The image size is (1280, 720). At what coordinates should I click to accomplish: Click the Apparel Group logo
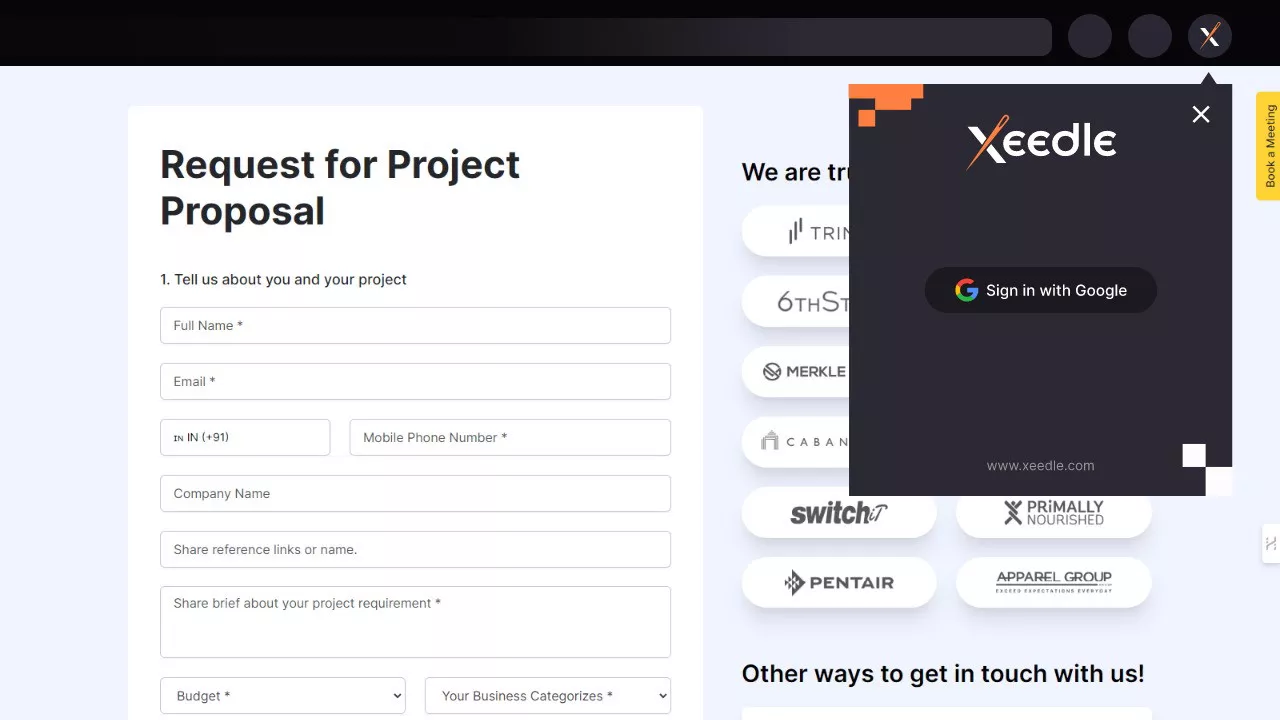[1053, 582]
